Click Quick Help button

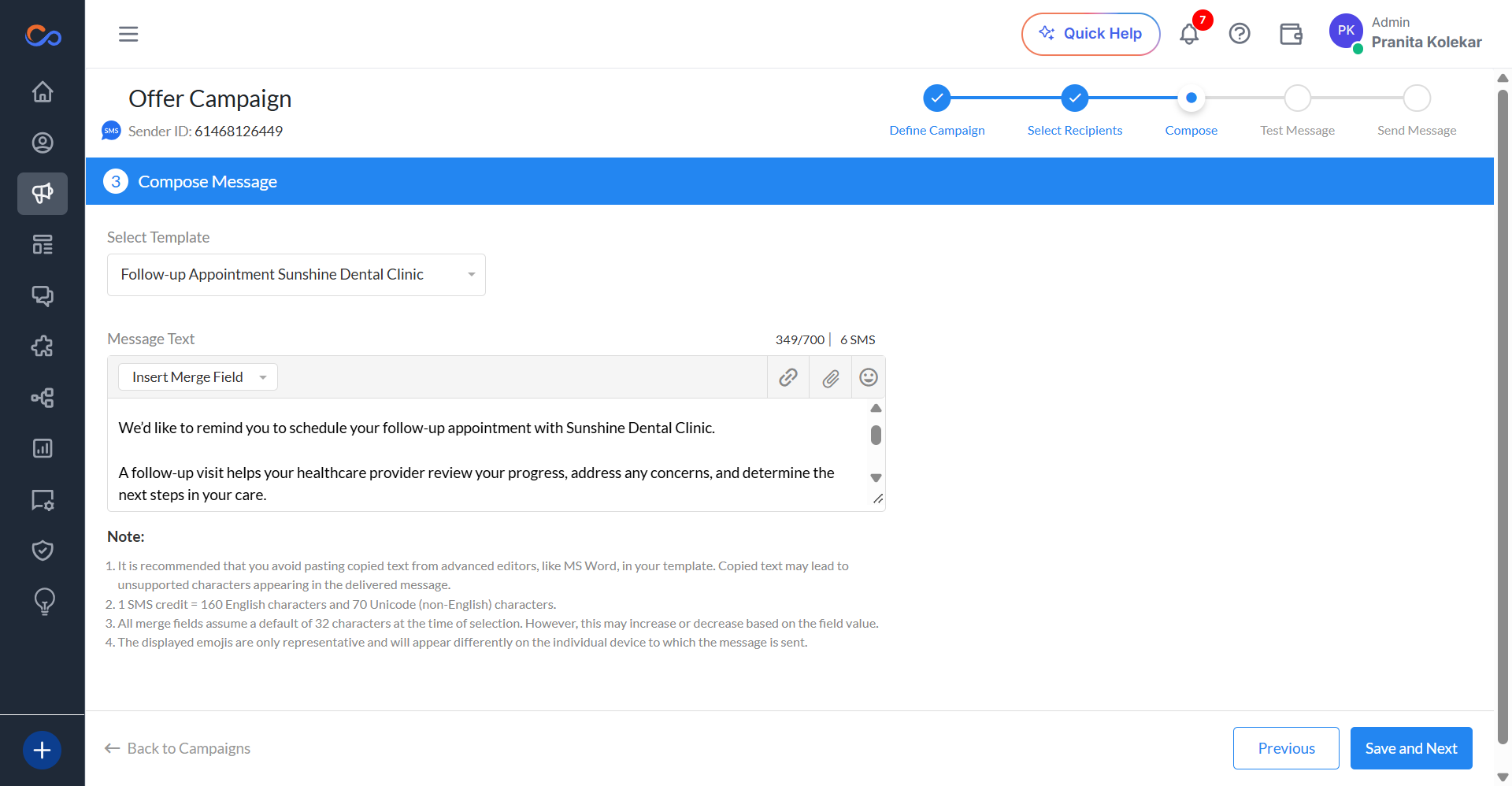(1091, 34)
